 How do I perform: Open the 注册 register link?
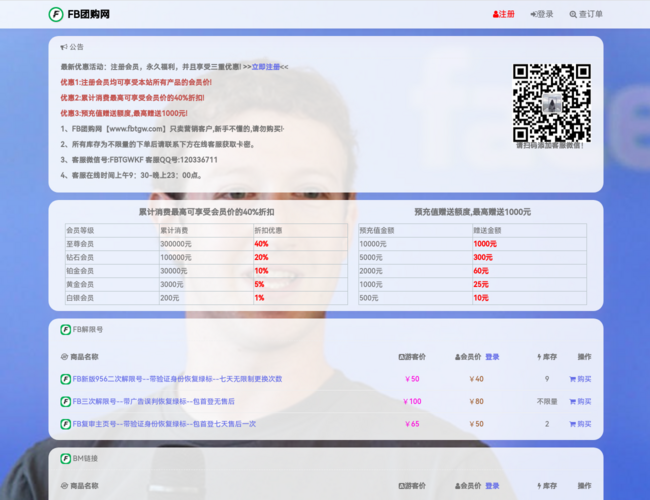tap(504, 15)
